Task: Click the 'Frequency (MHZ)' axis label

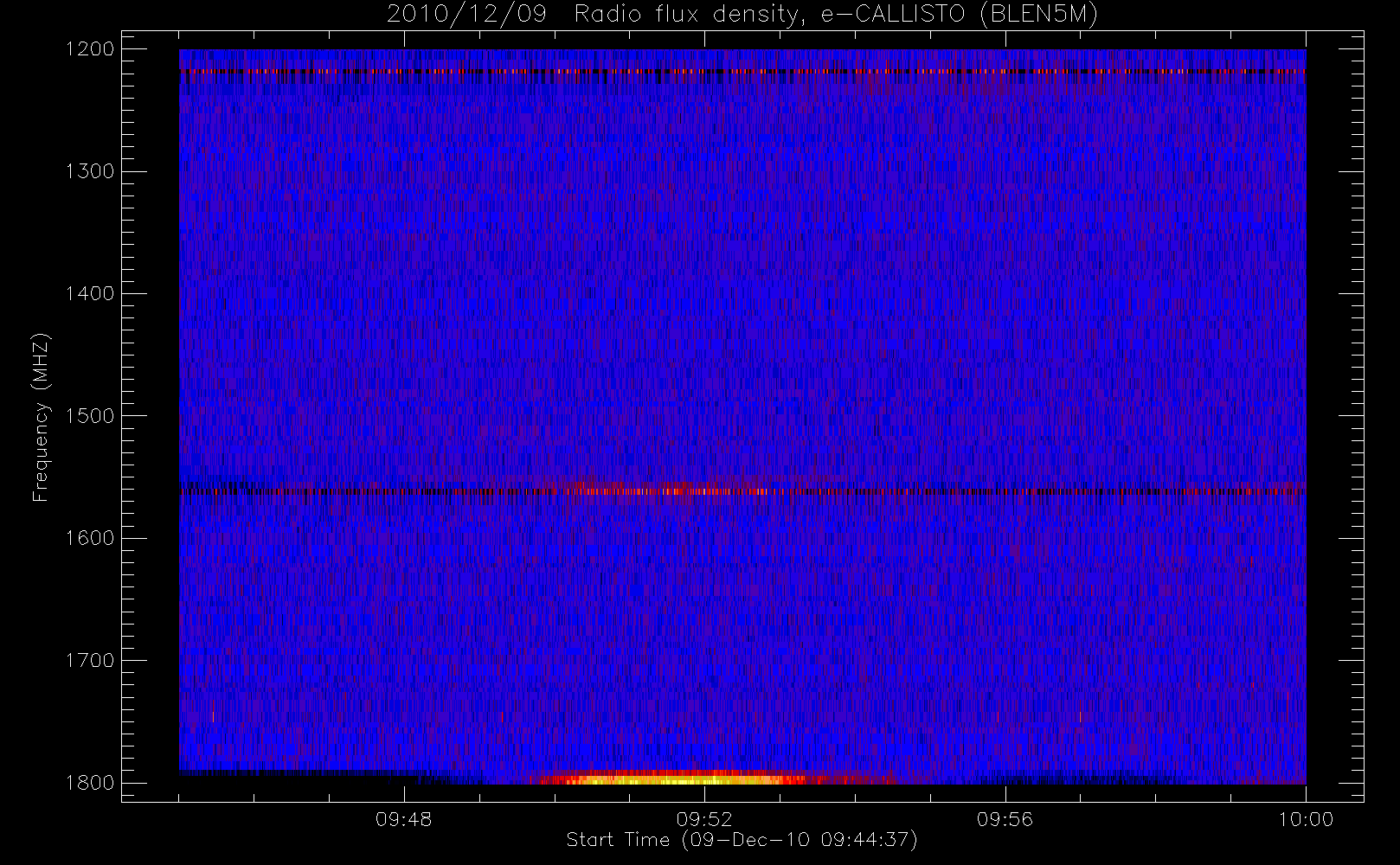Action: pos(41,417)
